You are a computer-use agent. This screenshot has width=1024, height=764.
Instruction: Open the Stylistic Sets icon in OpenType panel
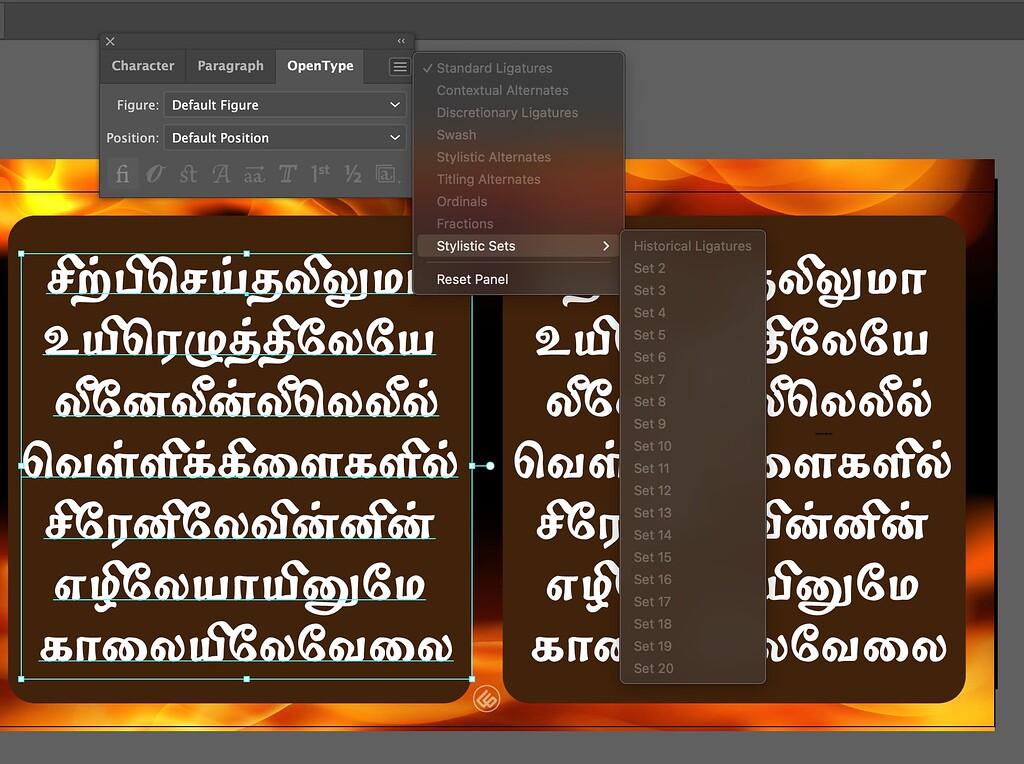tap(385, 173)
